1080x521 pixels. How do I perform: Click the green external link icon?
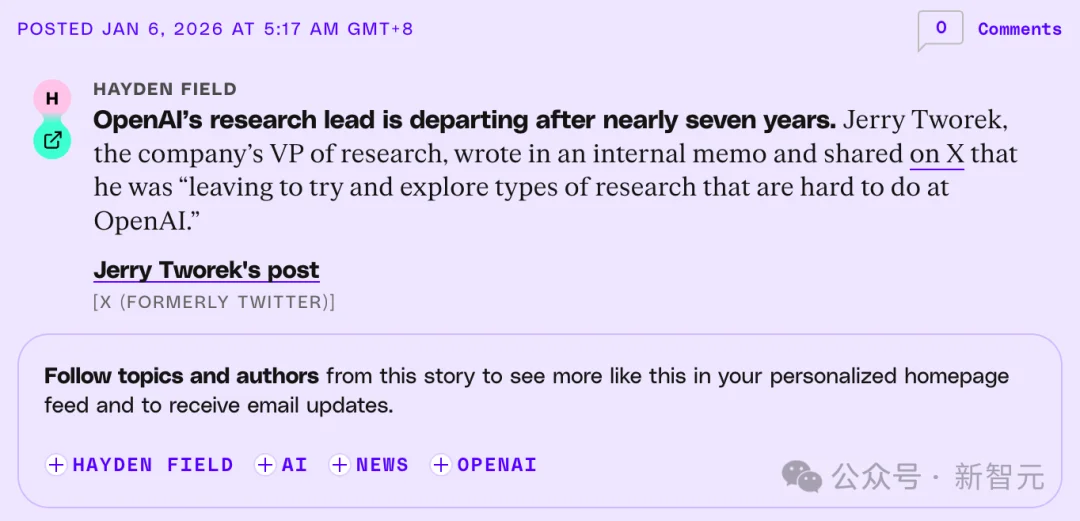coord(52,140)
